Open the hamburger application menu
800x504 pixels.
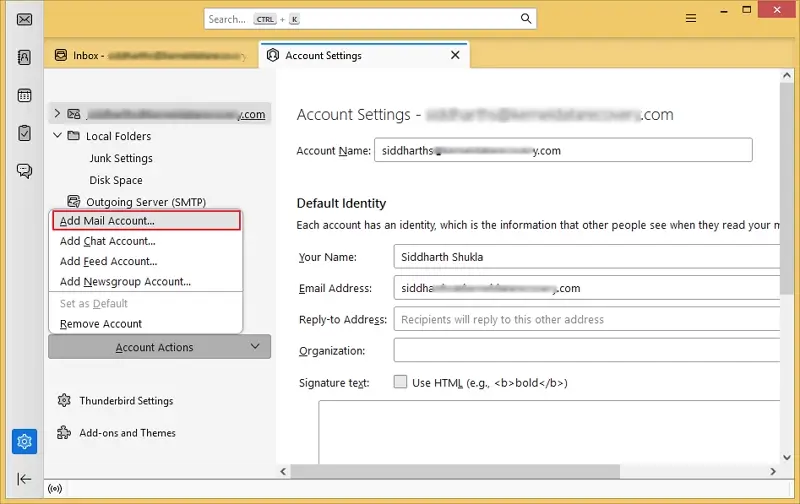[691, 19]
